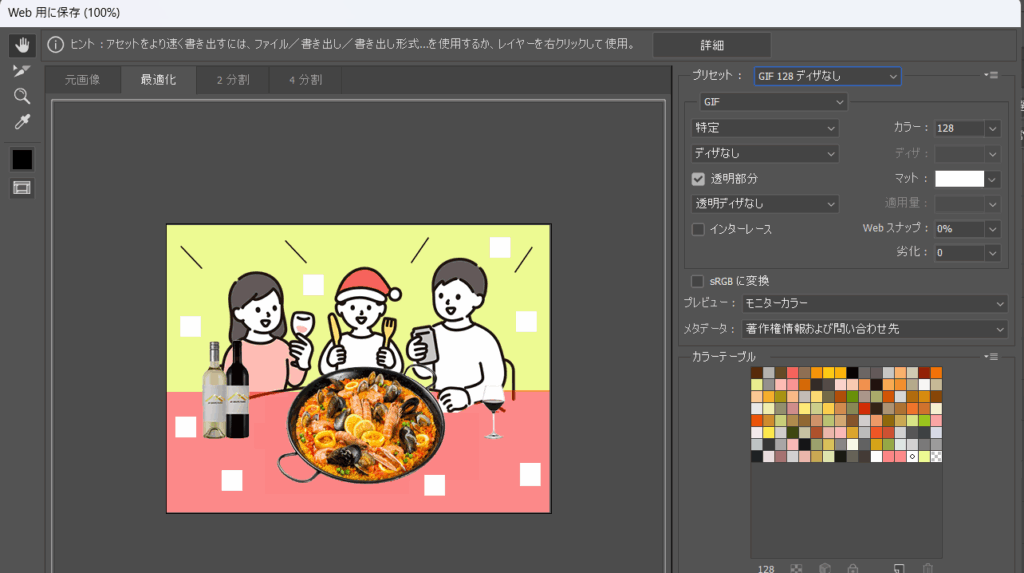Viewport: 1024px width, 573px height.
Task: Open the preset options menu icon
Action: tap(991, 75)
